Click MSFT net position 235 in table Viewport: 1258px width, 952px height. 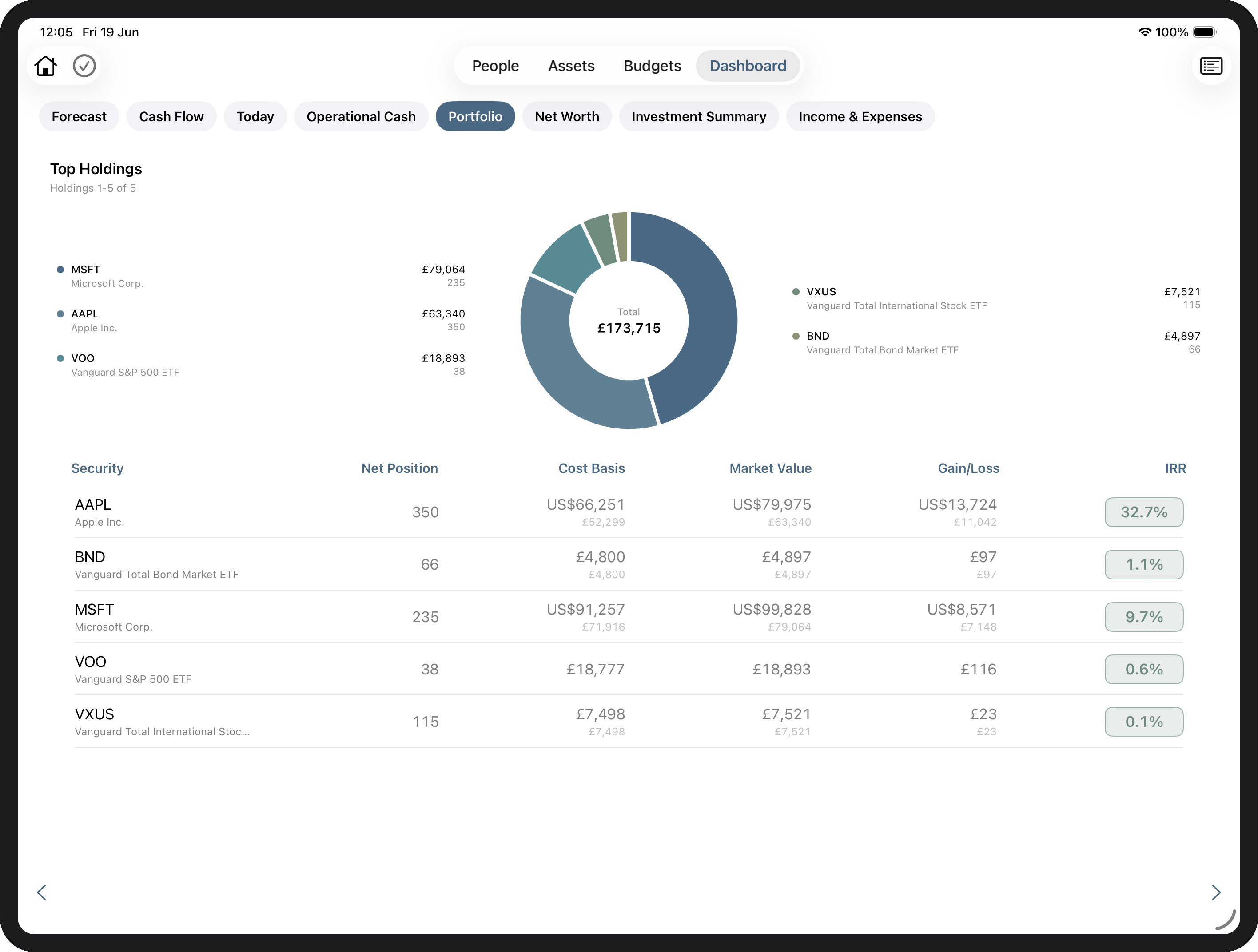click(426, 617)
